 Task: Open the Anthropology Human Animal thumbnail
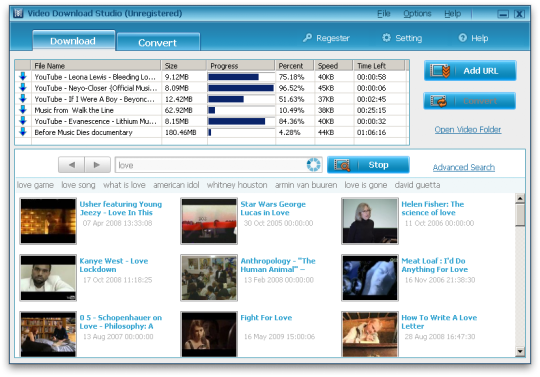pyautogui.click(x=209, y=278)
